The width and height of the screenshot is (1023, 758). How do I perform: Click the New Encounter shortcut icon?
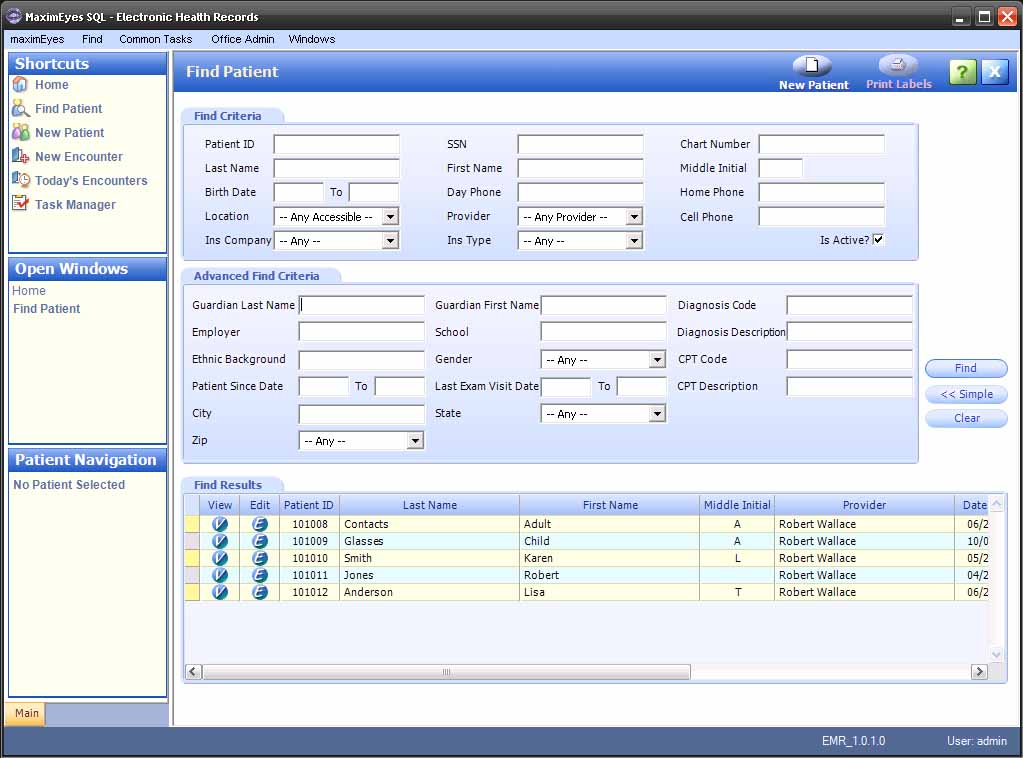(x=20, y=157)
